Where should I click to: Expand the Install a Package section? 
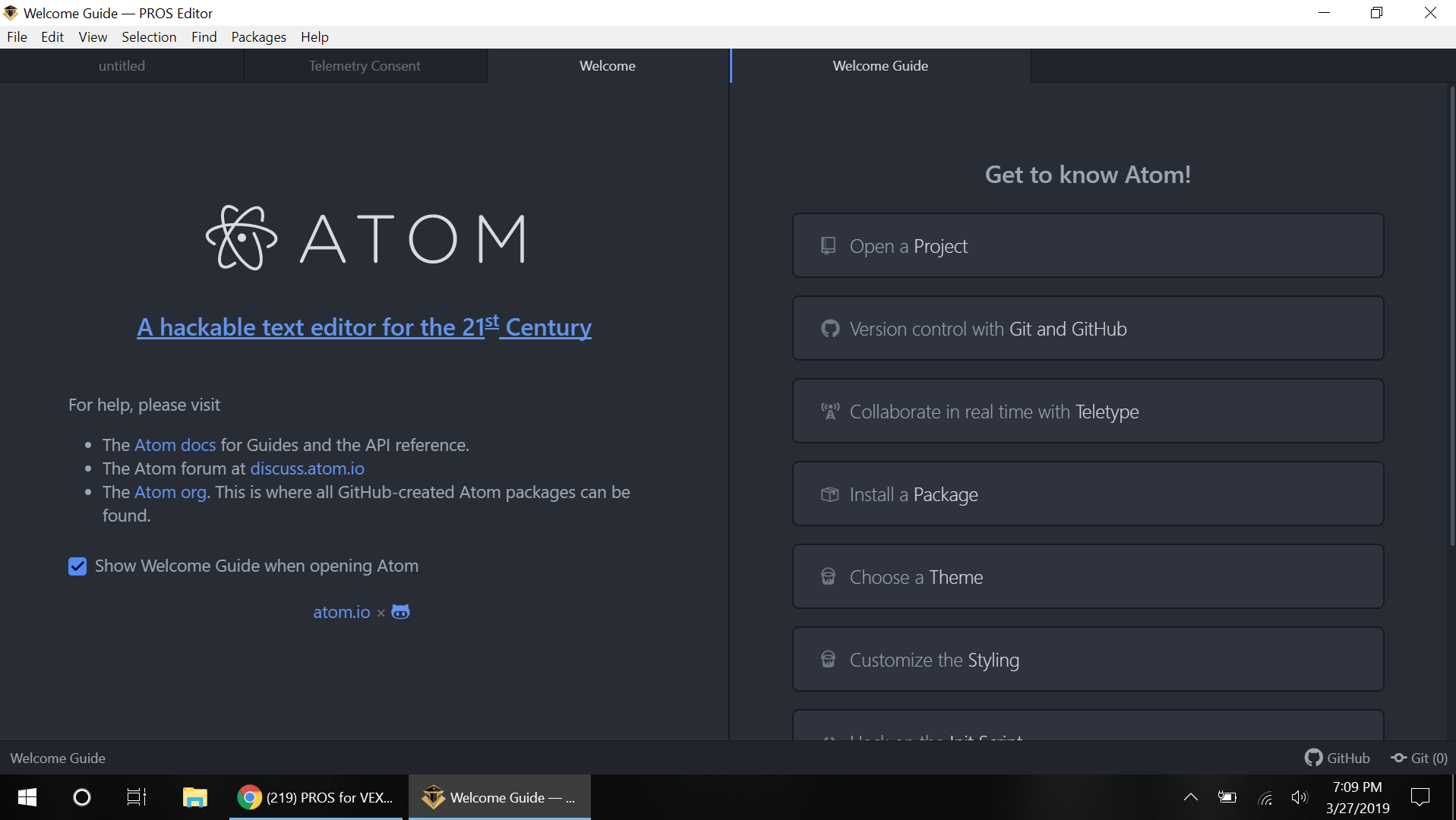point(1088,494)
